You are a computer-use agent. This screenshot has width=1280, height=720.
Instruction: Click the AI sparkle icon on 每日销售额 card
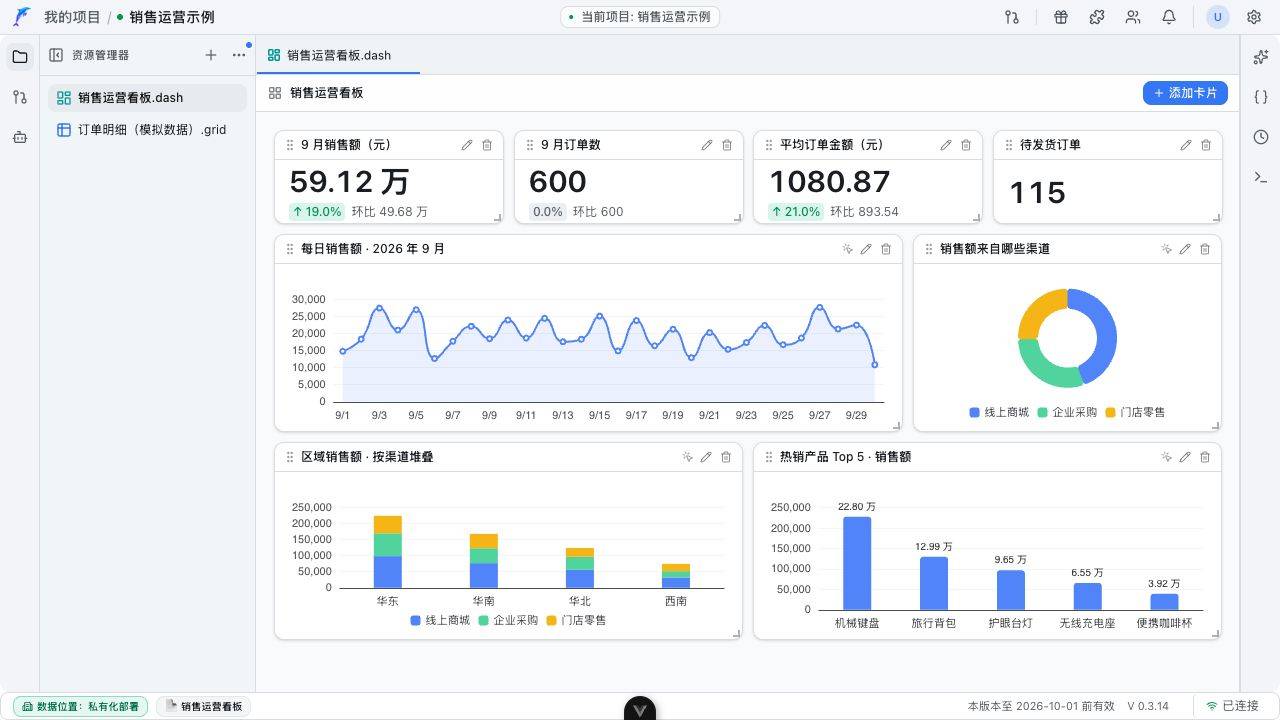click(x=847, y=249)
